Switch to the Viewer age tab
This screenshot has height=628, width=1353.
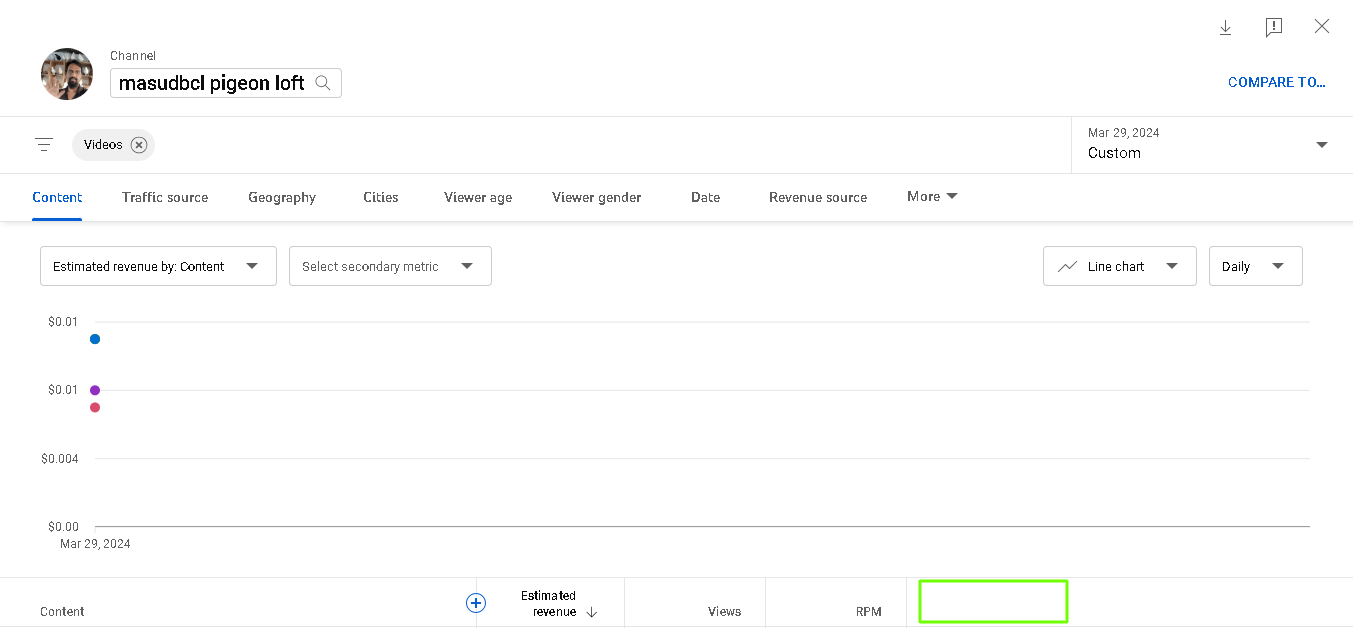478,197
